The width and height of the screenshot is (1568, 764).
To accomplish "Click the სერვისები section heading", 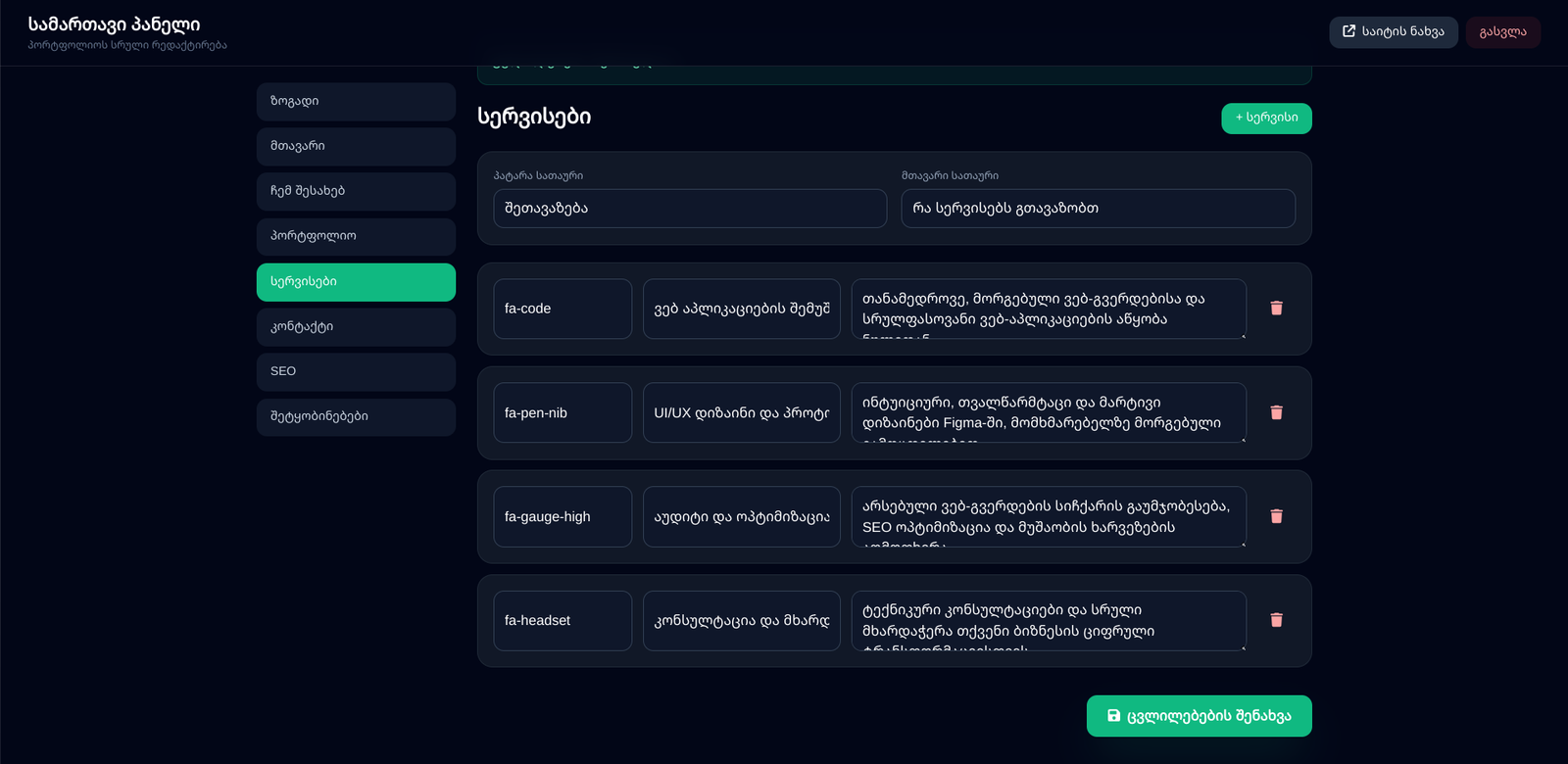I will [x=534, y=117].
